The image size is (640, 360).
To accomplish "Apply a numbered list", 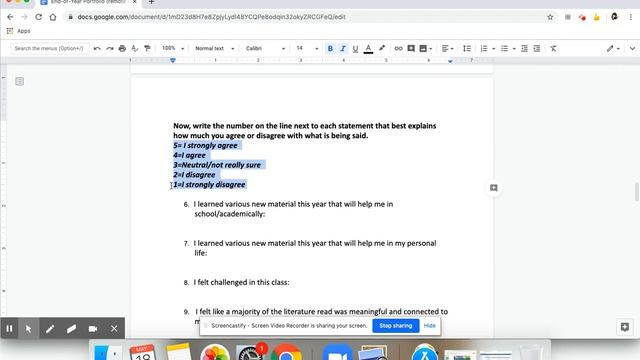I will click(484, 49).
